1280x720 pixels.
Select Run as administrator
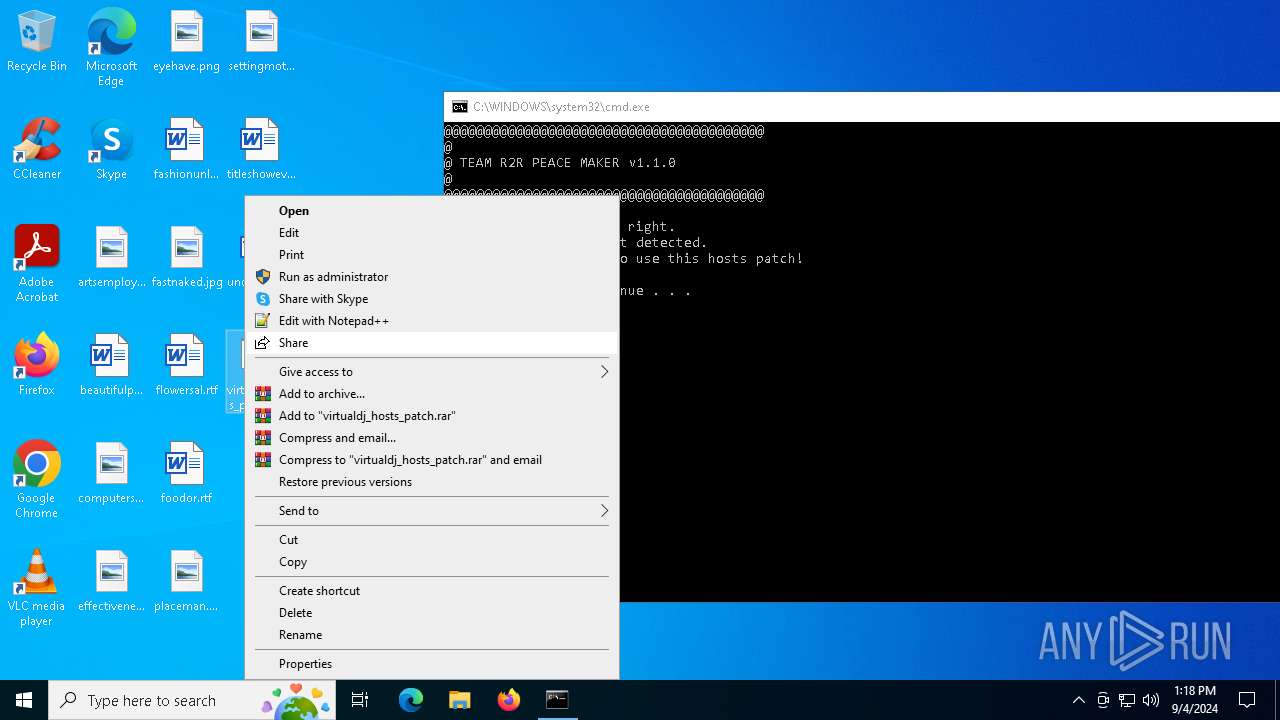(432, 276)
